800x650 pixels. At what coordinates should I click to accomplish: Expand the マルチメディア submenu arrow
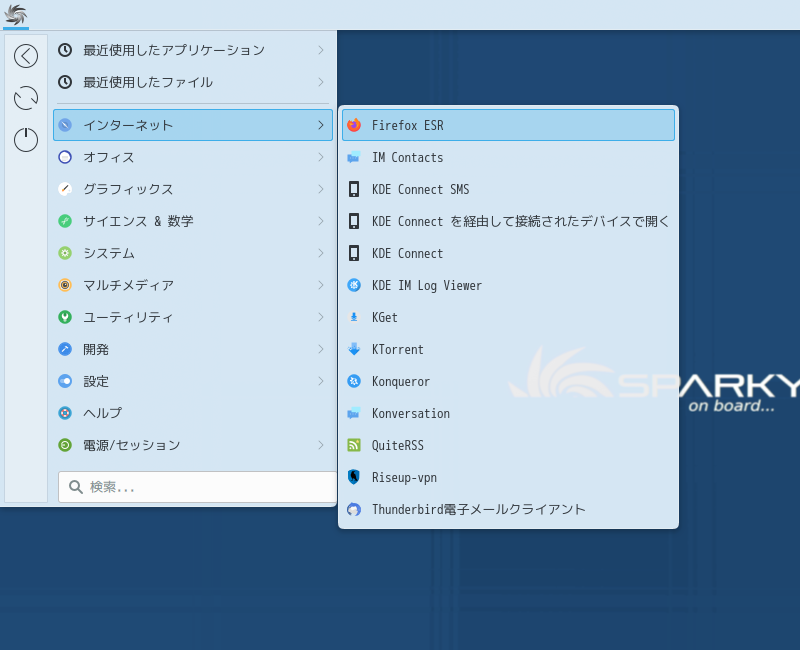321,285
